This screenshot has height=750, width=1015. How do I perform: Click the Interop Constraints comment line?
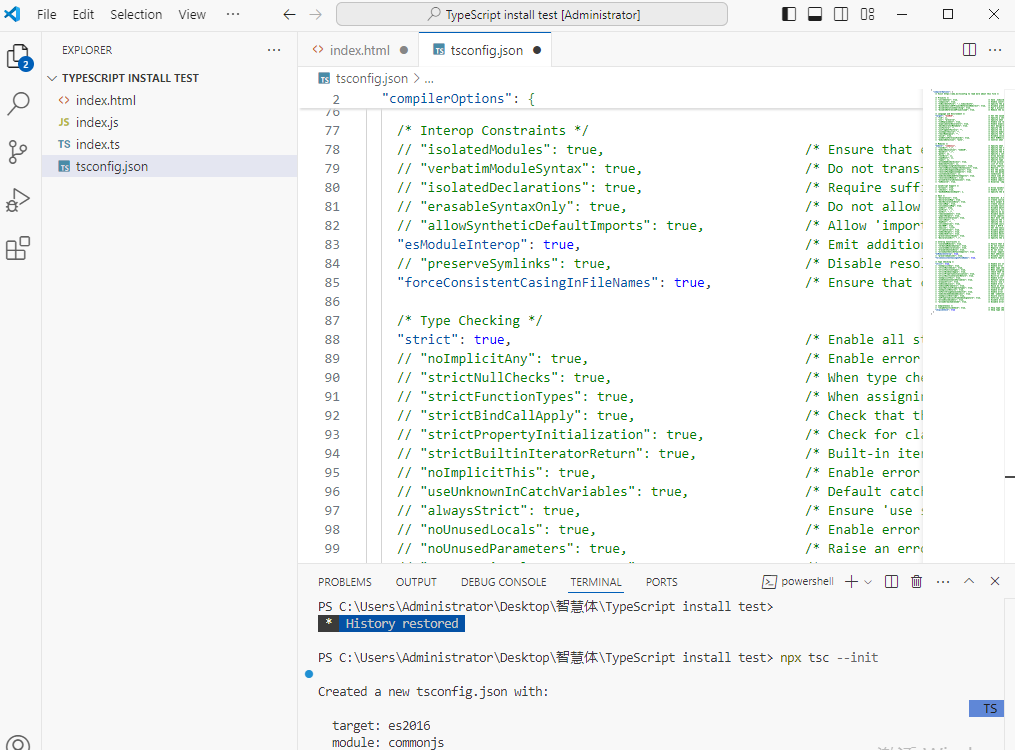[x=493, y=131]
